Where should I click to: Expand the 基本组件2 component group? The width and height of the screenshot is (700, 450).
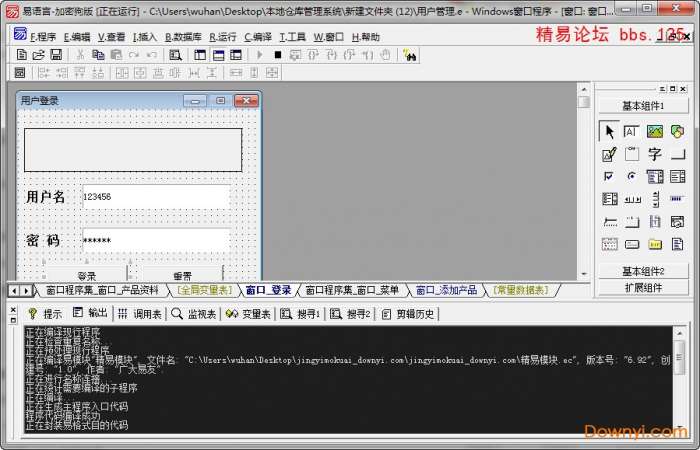[643, 271]
